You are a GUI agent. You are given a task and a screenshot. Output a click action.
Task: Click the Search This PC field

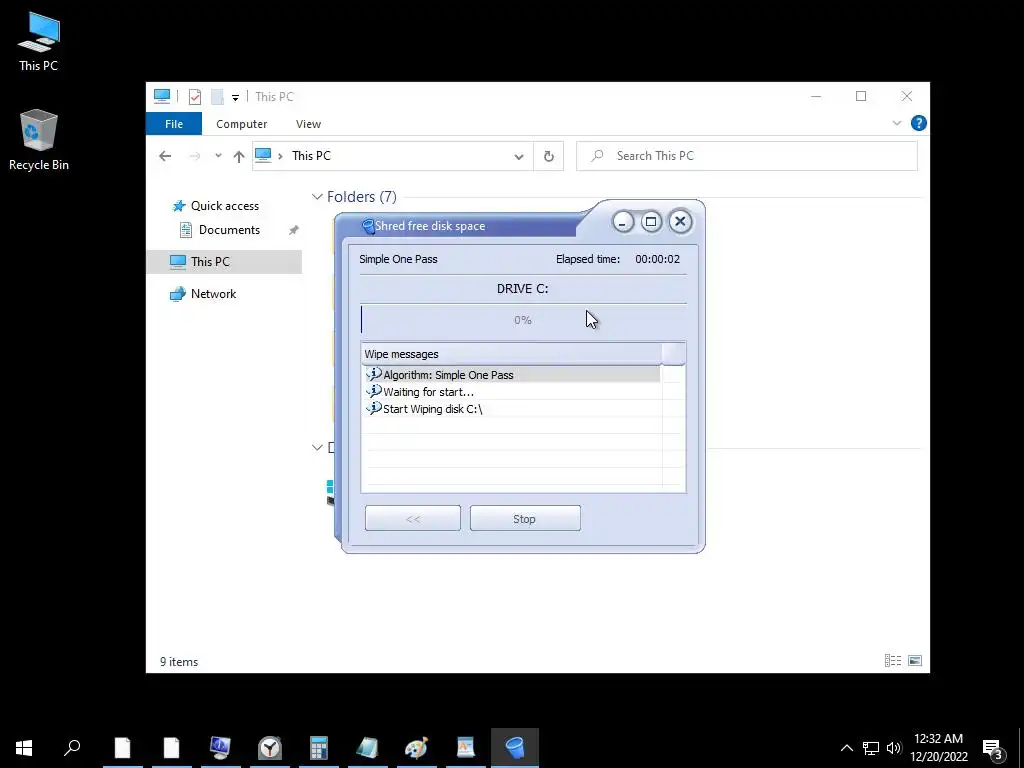click(x=746, y=156)
